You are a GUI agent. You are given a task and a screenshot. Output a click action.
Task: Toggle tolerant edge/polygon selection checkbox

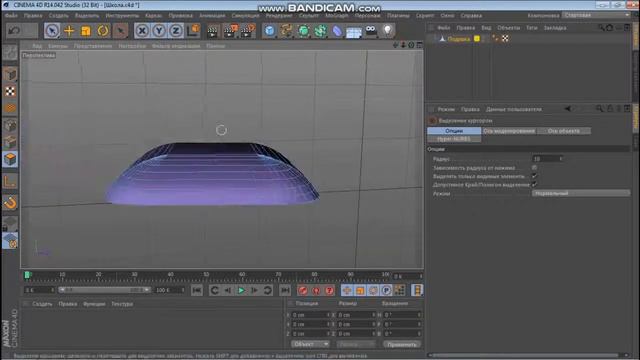point(534,185)
